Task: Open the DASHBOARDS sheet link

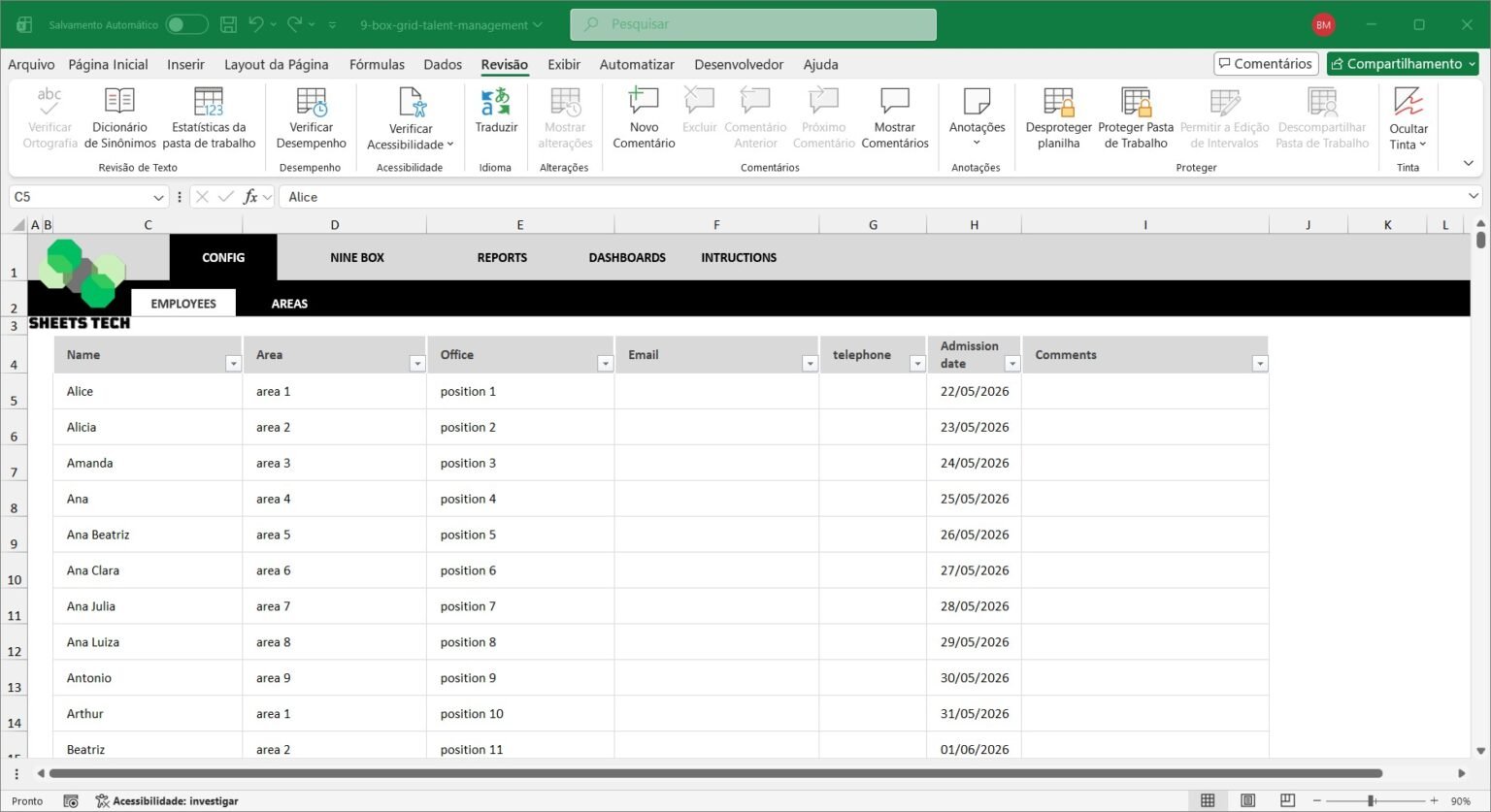Action: [x=627, y=257]
